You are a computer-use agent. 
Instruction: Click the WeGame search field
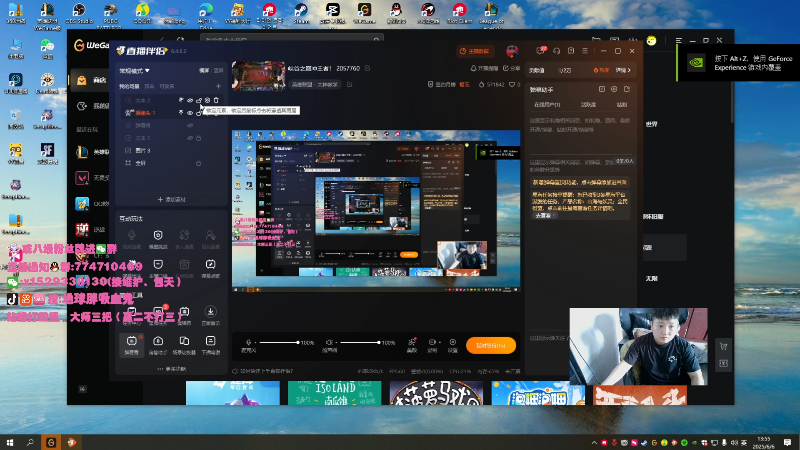coord(291,39)
